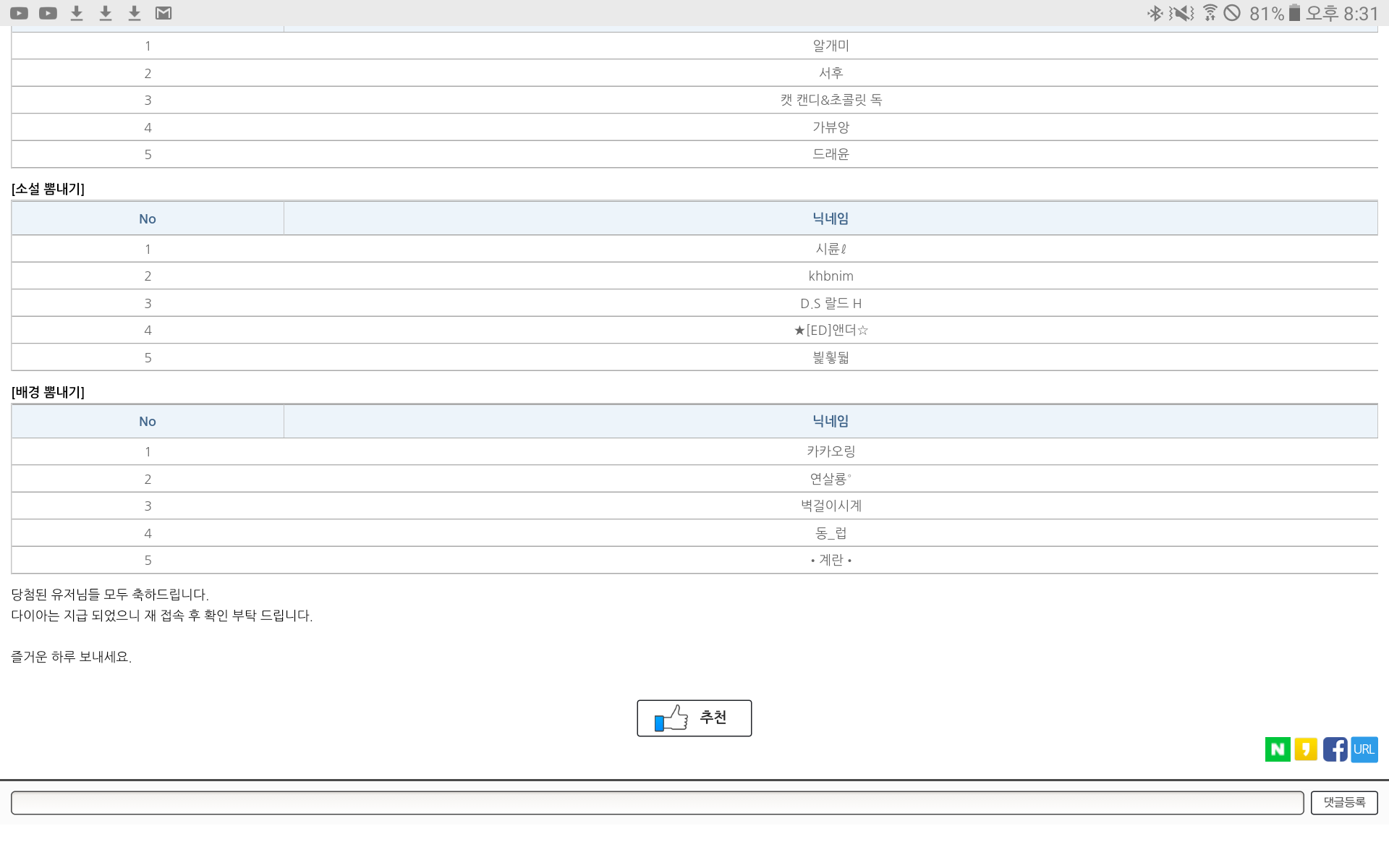
Task: Tap the Wi-Fi status icon
Action: tap(1210, 13)
